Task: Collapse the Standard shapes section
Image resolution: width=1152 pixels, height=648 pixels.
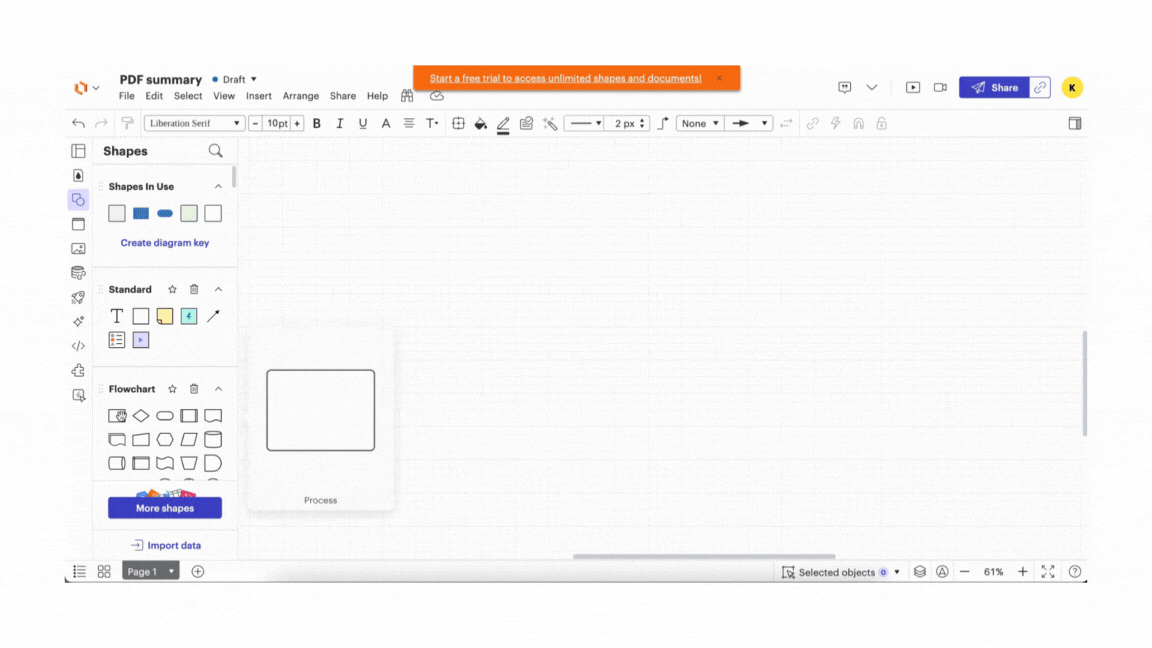Action: tap(218, 289)
